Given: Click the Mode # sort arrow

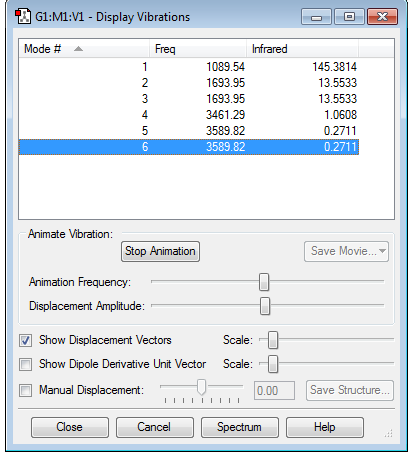Looking at the screenshot, I should pyautogui.click(x=78, y=49).
